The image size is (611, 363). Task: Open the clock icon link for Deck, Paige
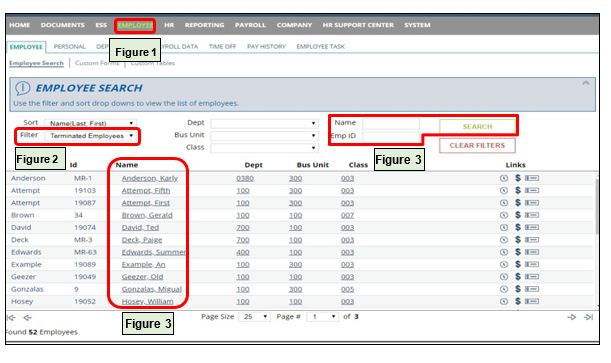[504, 240]
